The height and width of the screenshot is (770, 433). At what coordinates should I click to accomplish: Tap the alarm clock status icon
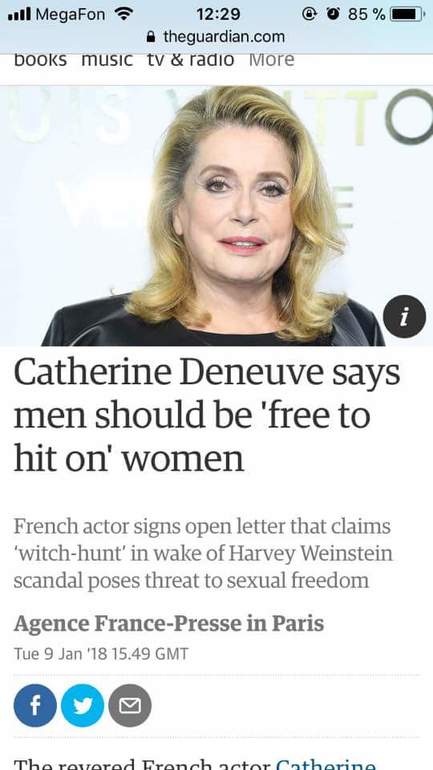[x=334, y=14]
